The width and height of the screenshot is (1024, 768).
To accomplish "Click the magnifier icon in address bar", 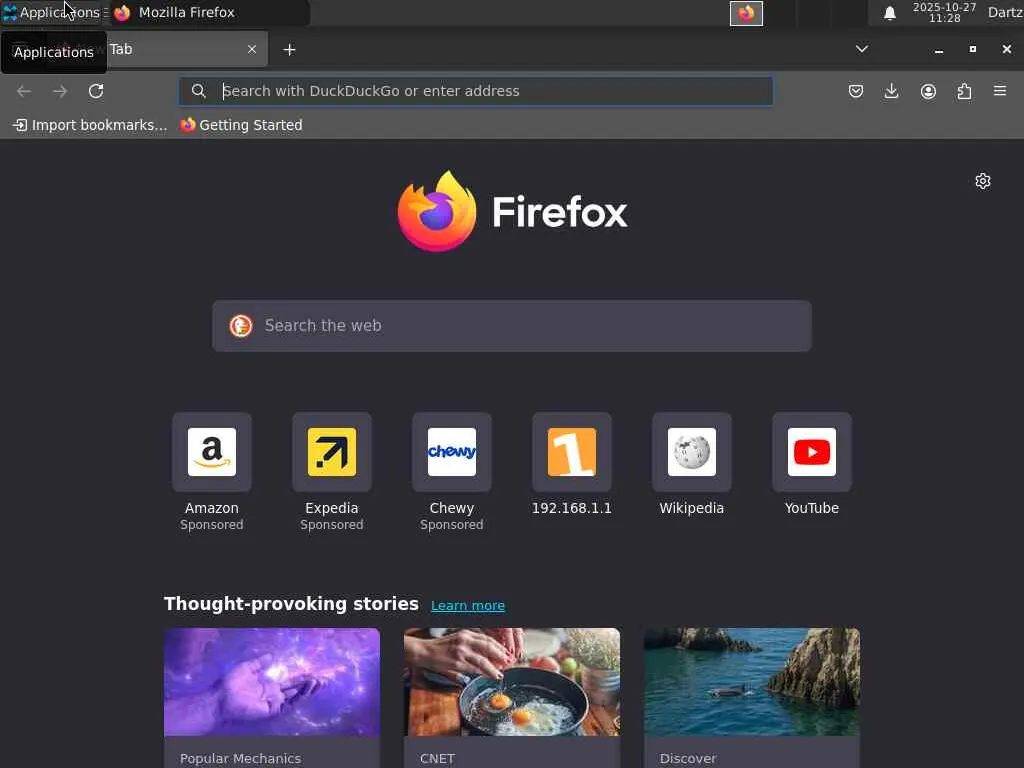I will point(199,91).
